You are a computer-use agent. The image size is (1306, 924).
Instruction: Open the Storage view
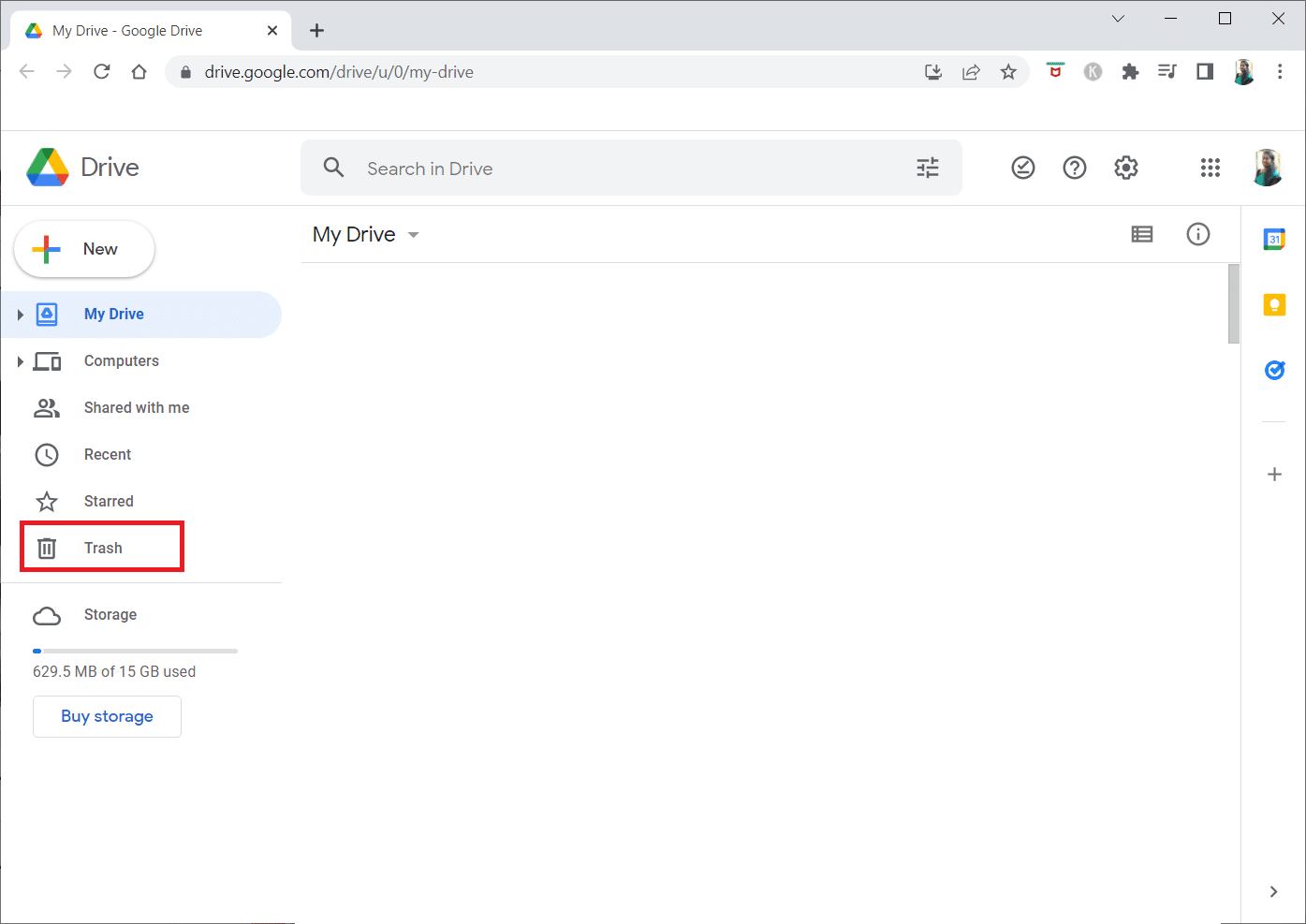coord(141,615)
